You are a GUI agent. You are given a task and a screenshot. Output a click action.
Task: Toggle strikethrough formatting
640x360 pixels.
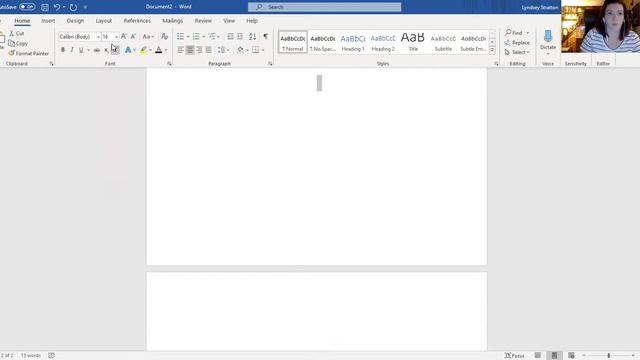point(97,50)
